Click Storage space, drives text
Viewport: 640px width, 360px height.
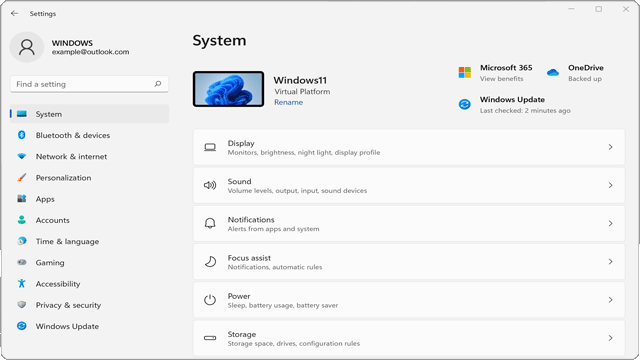click(293, 344)
